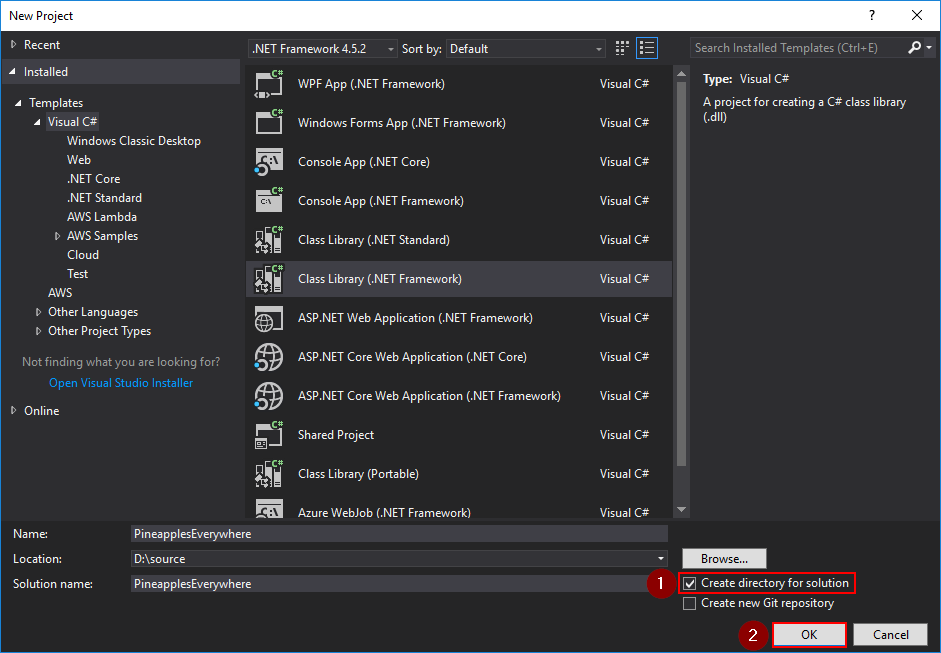Select .NET Core in the templates tree
This screenshot has width=941, height=653.
pos(93,179)
